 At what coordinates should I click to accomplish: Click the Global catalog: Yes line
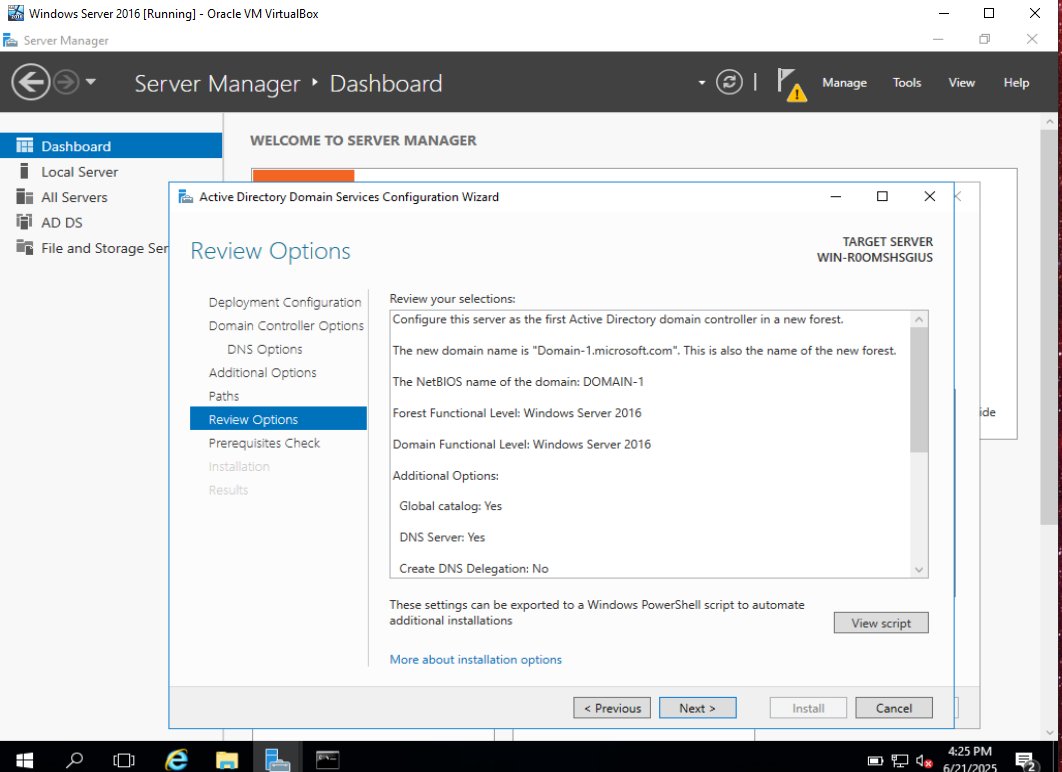(x=450, y=506)
